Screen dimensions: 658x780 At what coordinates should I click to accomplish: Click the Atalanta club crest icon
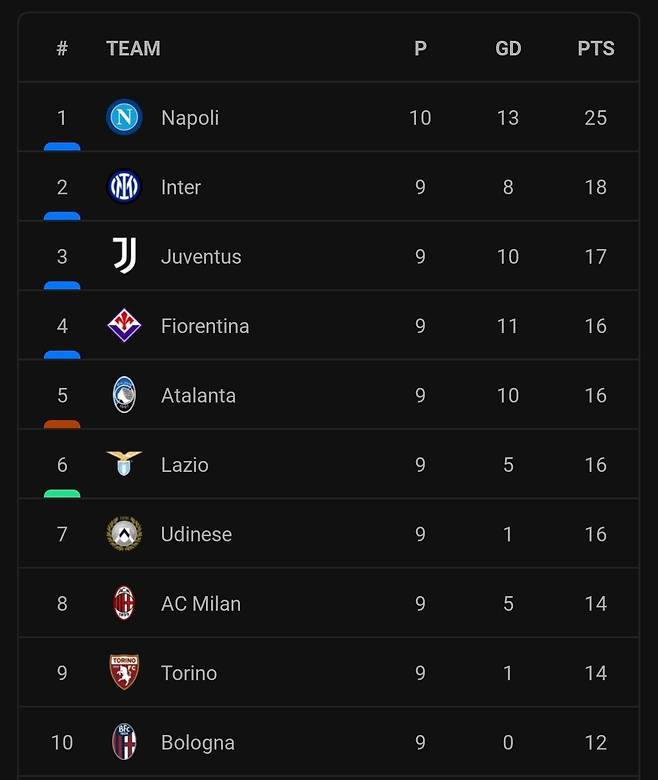124,395
